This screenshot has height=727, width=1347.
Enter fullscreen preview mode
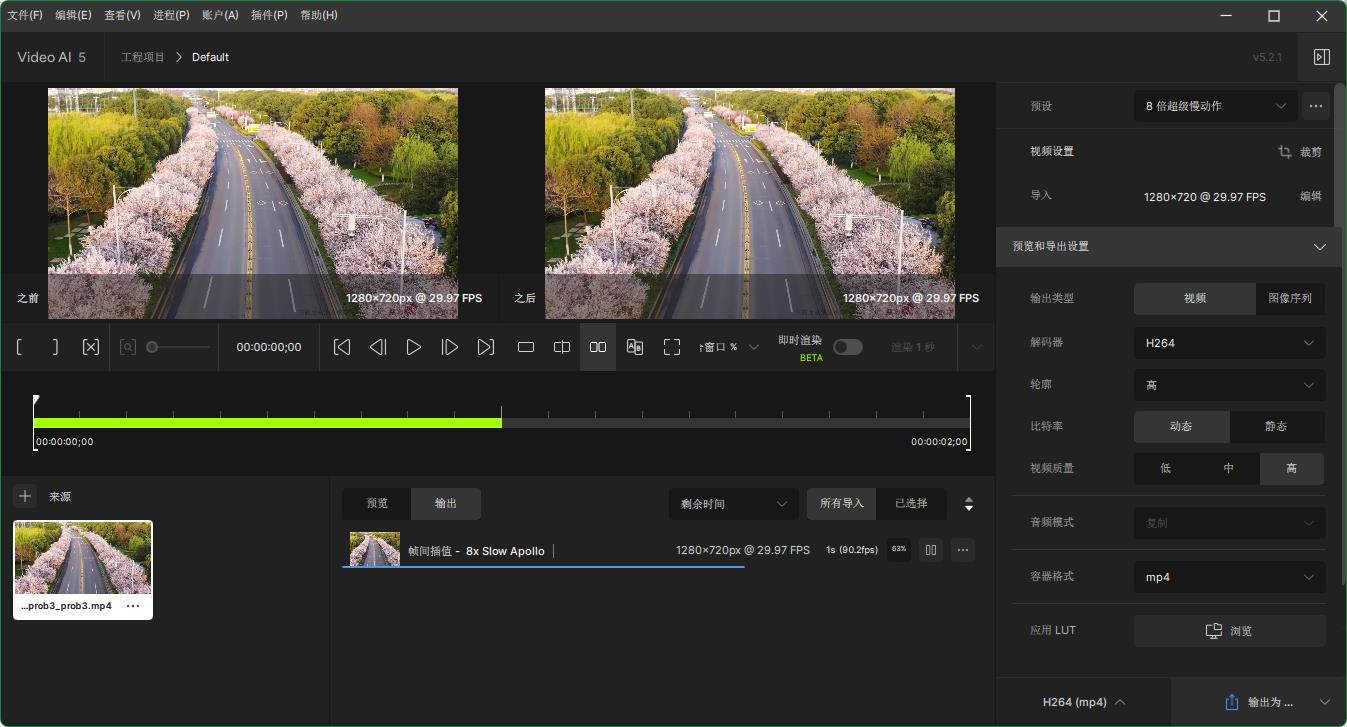click(x=672, y=347)
